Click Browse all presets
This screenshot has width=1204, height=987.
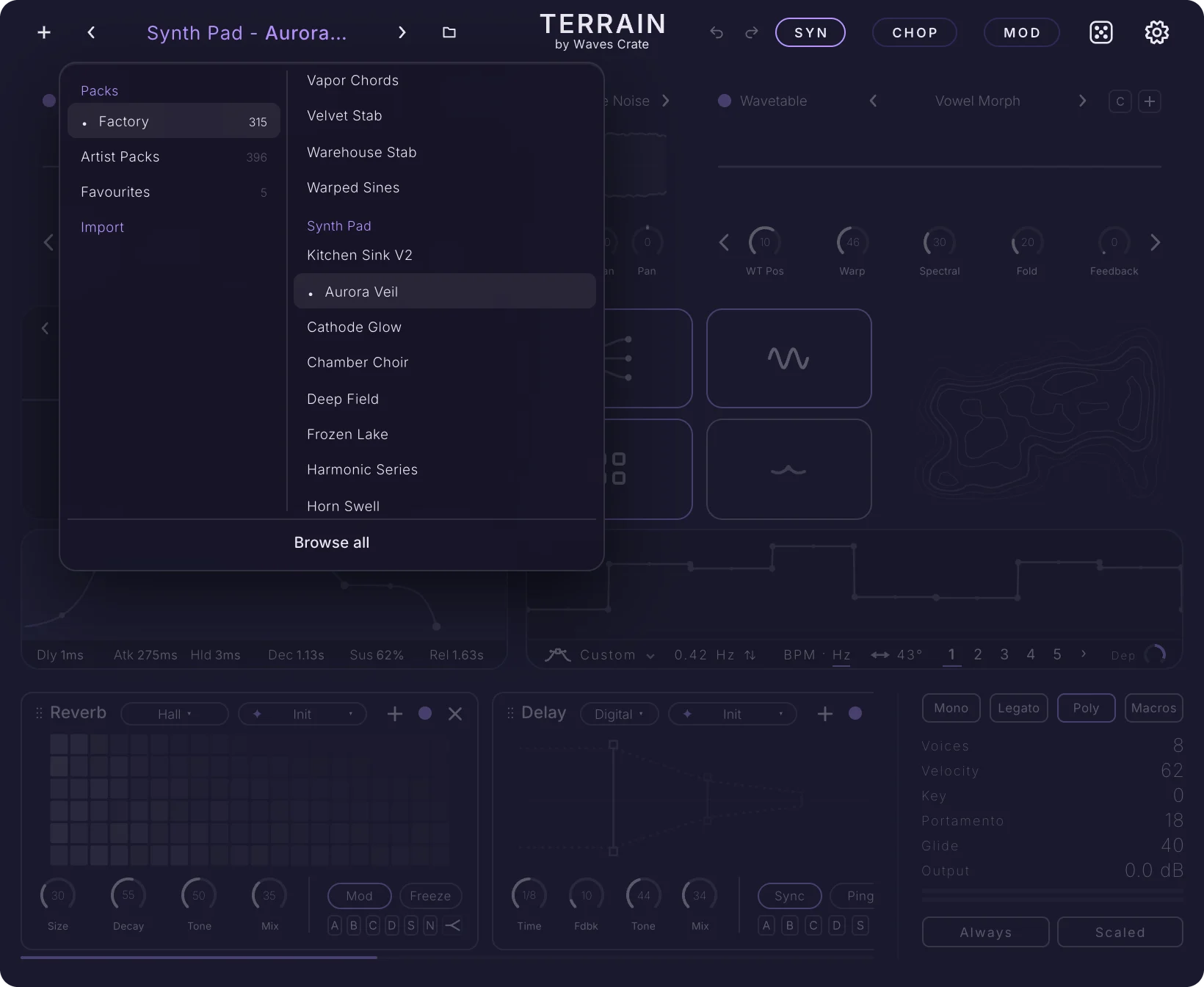pyautogui.click(x=332, y=543)
